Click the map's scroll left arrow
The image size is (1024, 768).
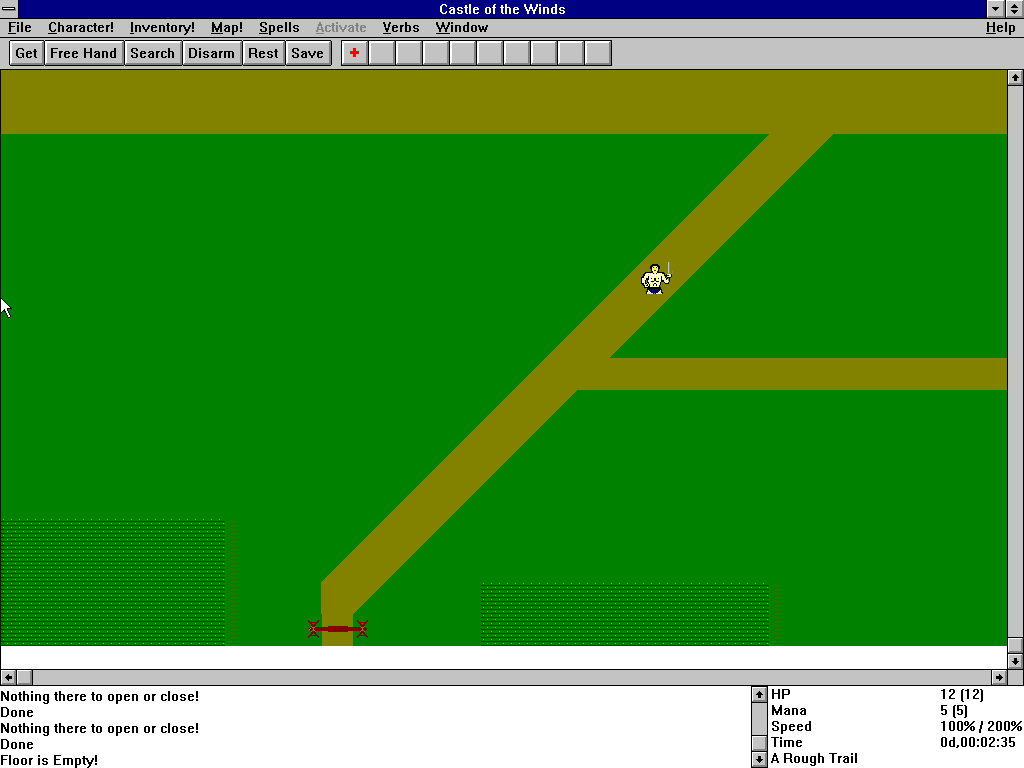[x=8, y=677]
